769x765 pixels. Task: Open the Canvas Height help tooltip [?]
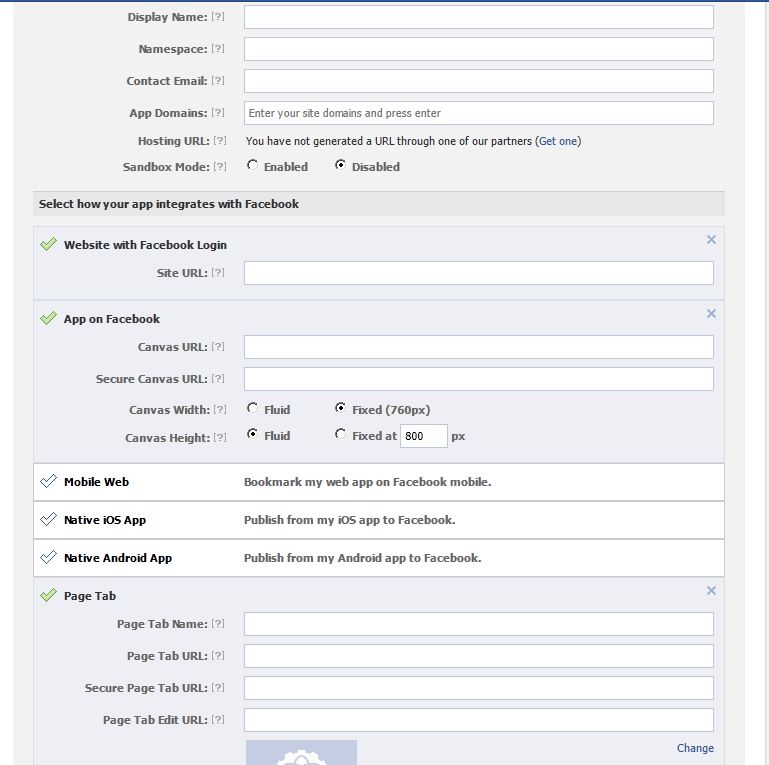coord(220,437)
